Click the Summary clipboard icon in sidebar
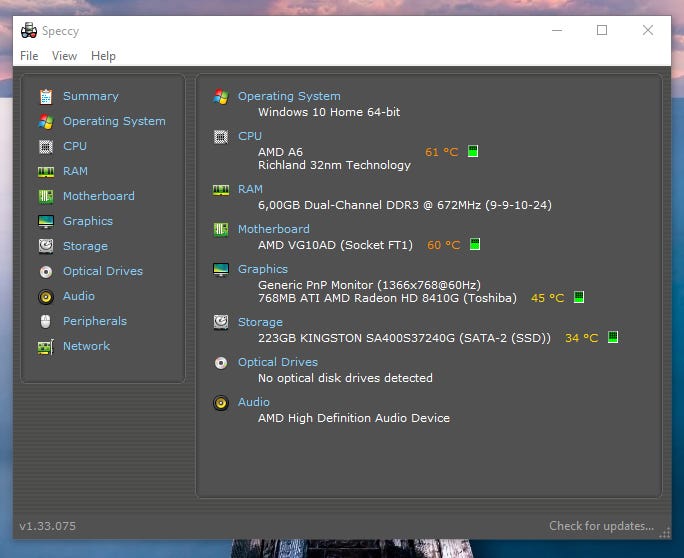 (46, 96)
